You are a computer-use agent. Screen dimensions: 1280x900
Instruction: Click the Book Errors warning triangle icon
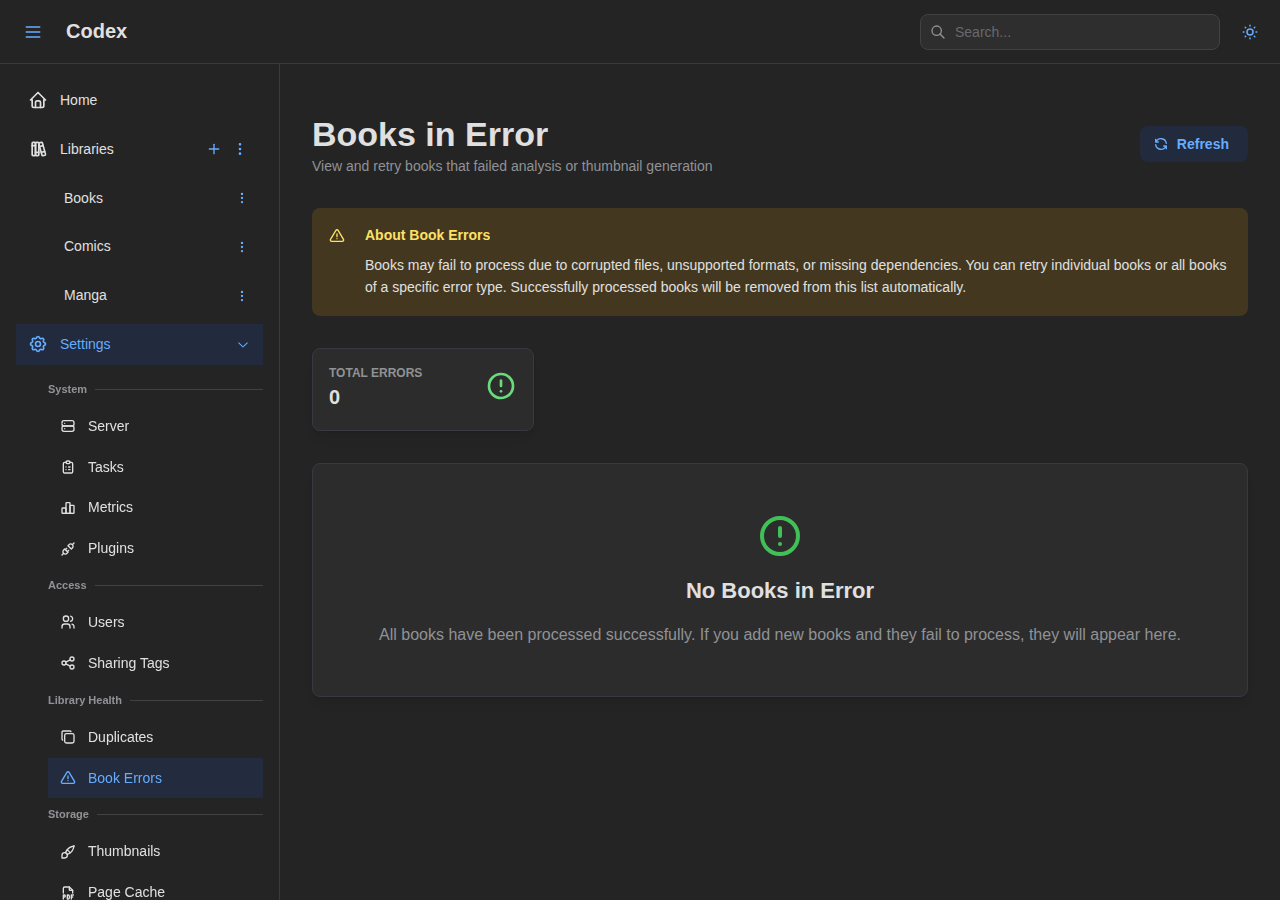pos(67,777)
